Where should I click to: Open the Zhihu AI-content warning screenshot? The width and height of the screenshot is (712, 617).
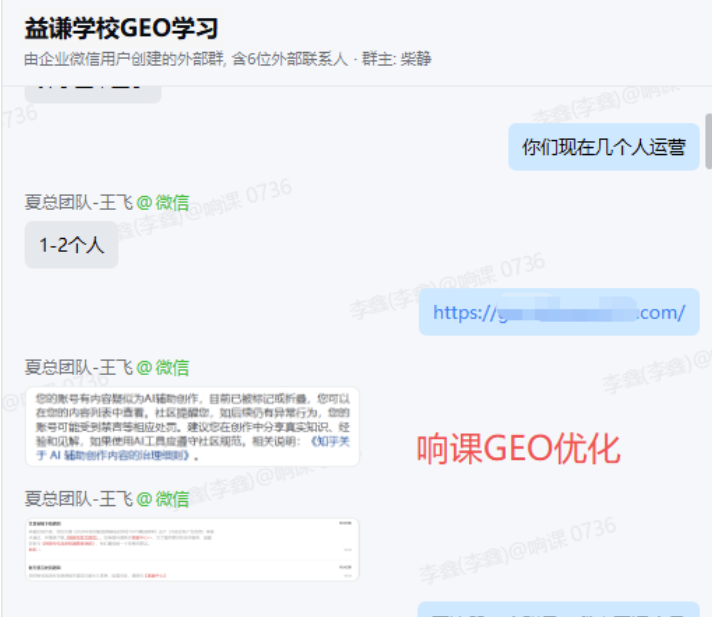click(x=193, y=426)
